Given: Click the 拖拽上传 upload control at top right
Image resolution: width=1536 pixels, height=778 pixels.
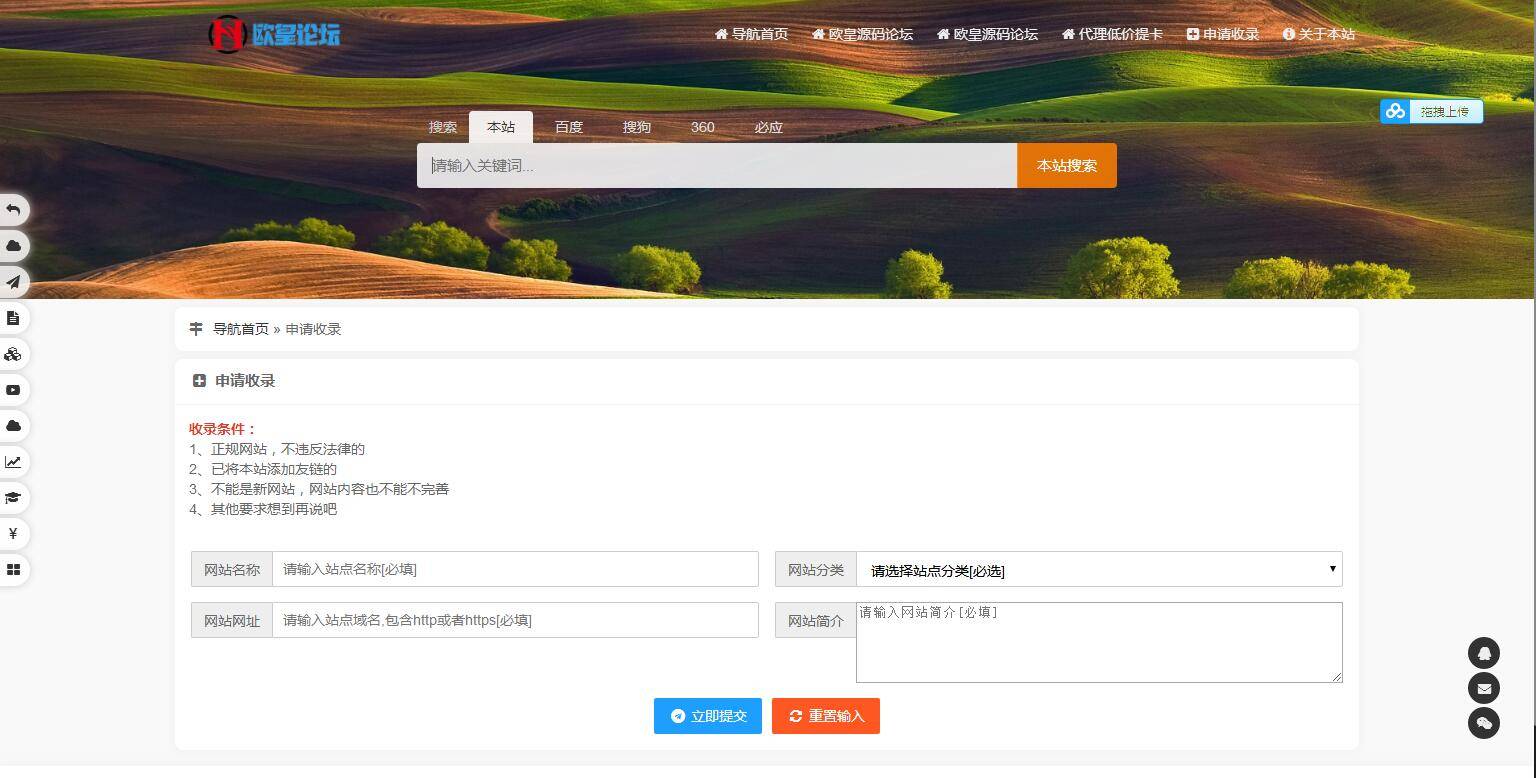Looking at the screenshot, I should (x=1432, y=111).
